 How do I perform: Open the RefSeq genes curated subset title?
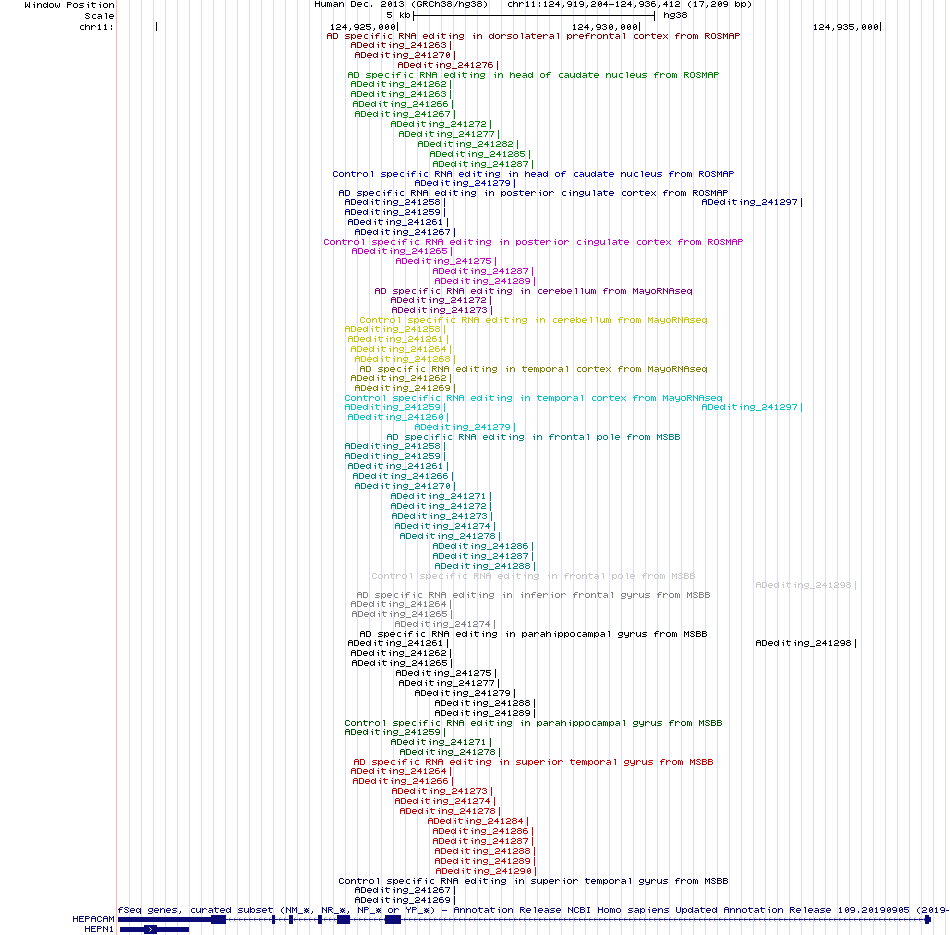tap(533, 910)
